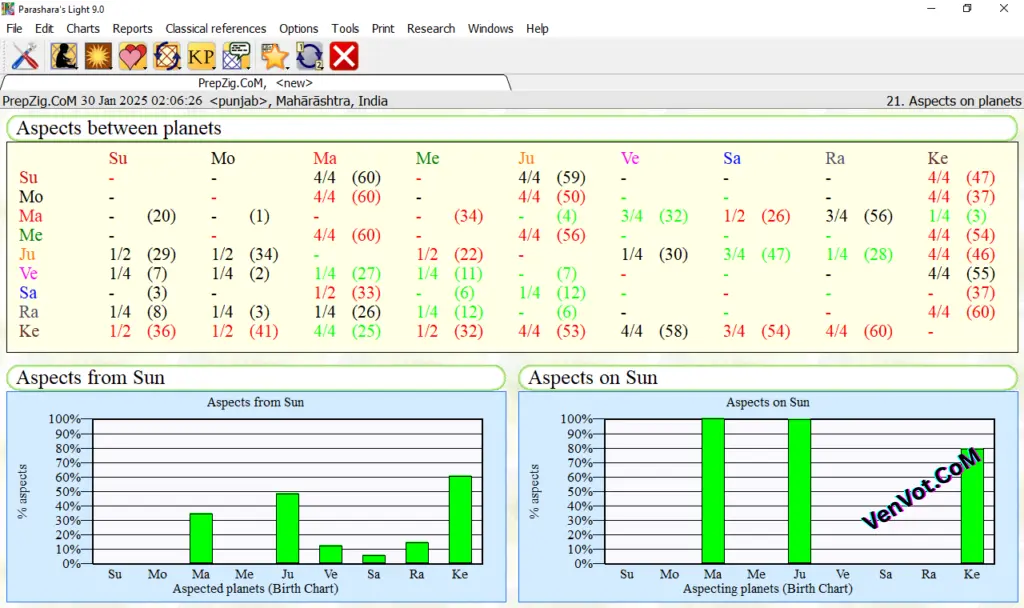The image size is (1024, 608).
Task: Open the Print menu
Action: (x=383, y=29)
